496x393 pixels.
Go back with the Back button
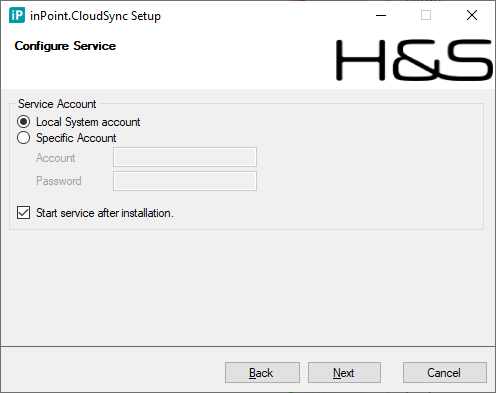(262, 373)
